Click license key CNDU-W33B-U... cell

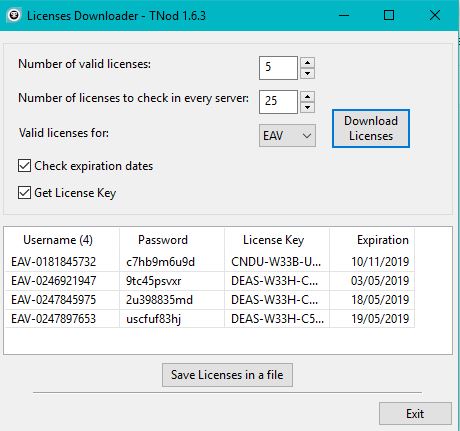[276, 262]
